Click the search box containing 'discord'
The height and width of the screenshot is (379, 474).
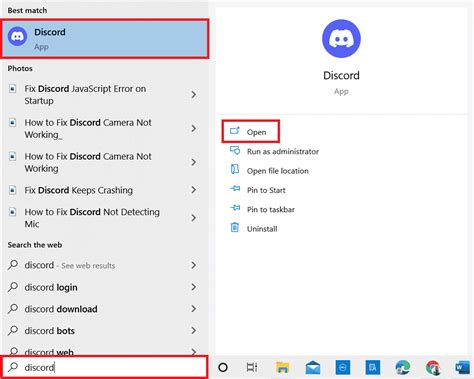coord(105,367)
